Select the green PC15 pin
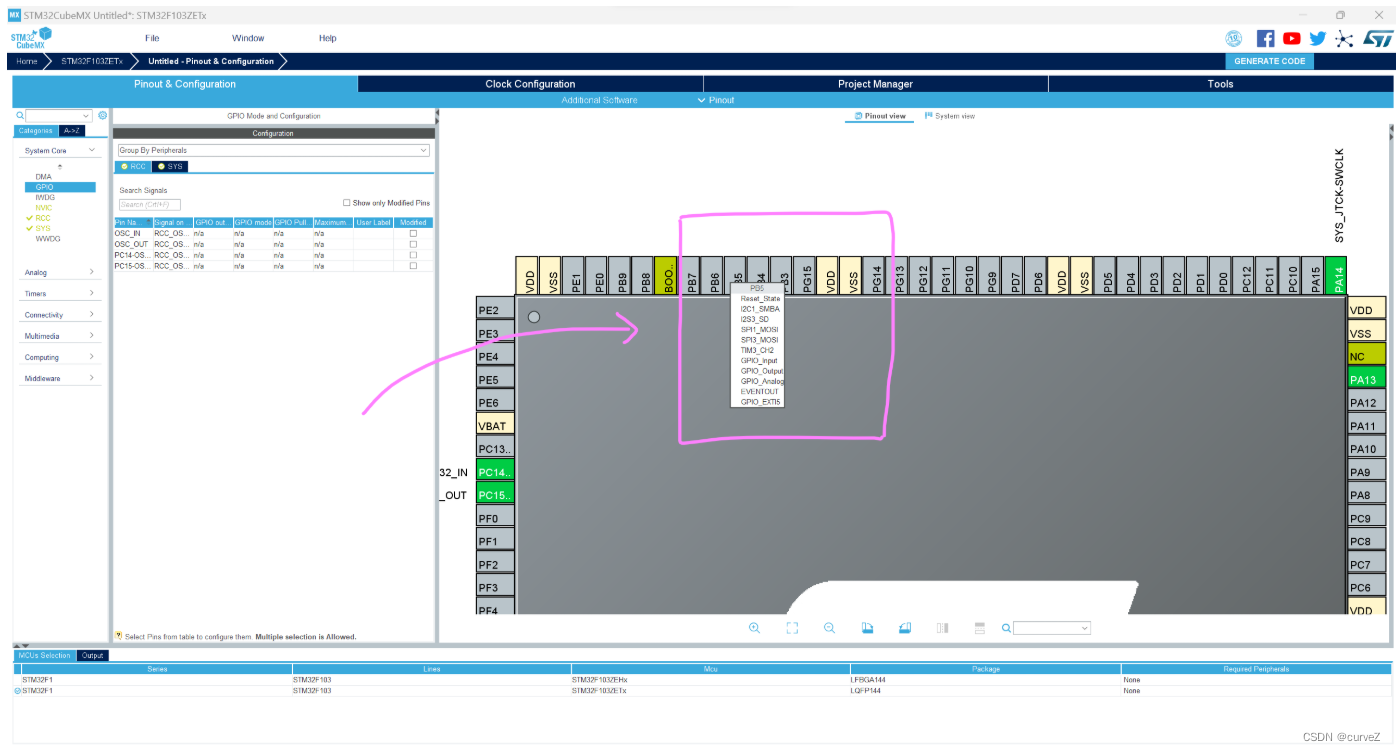 click(x=495, y=495)
